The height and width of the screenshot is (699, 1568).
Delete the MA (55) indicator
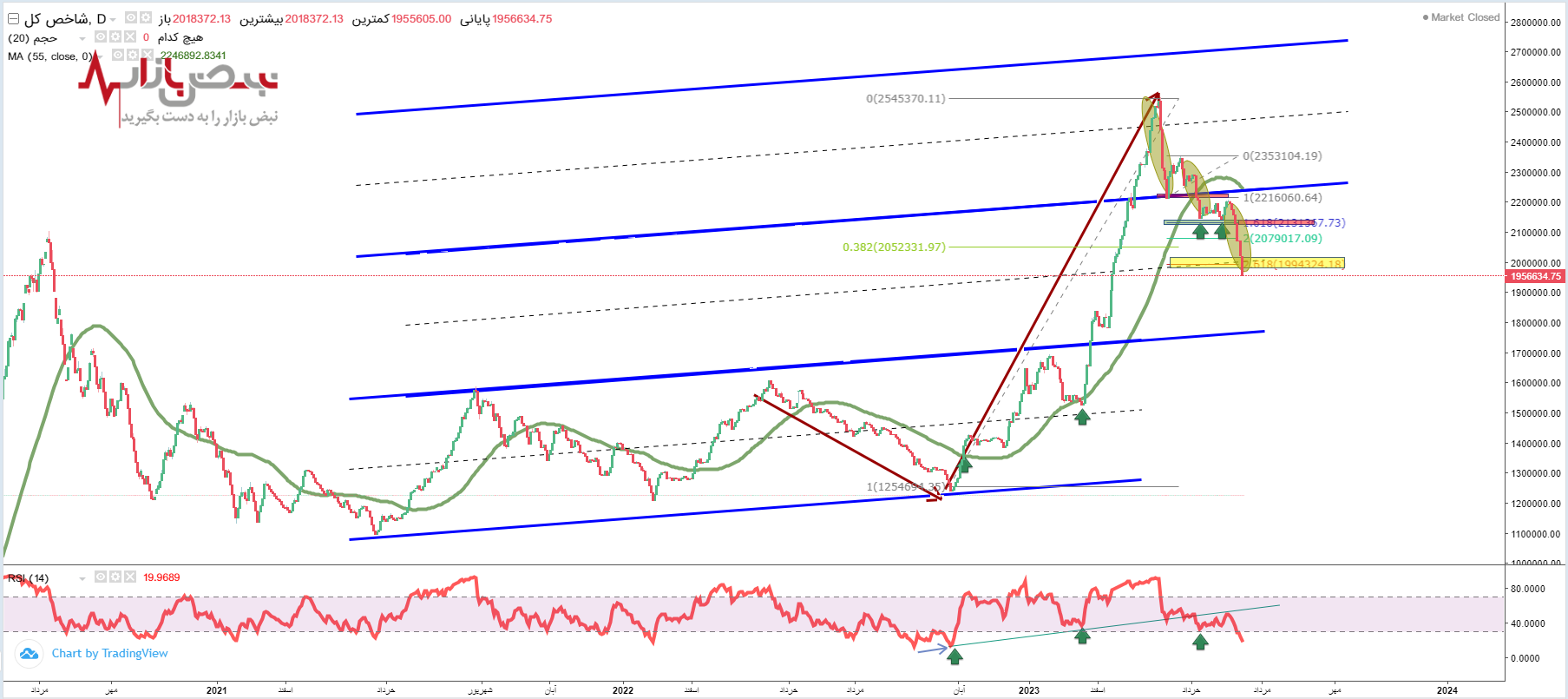(x=147, y=55)
